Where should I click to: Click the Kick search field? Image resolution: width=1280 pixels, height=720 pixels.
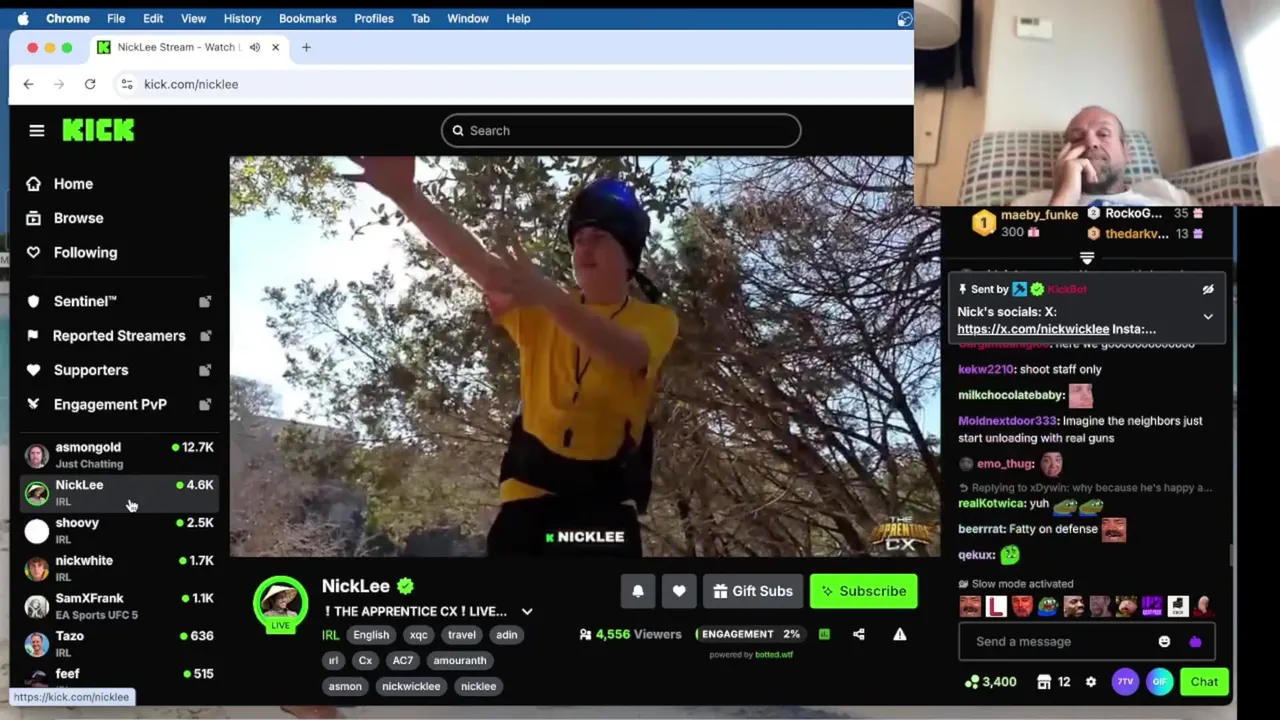pyautogui.click(x=621, y=130)
